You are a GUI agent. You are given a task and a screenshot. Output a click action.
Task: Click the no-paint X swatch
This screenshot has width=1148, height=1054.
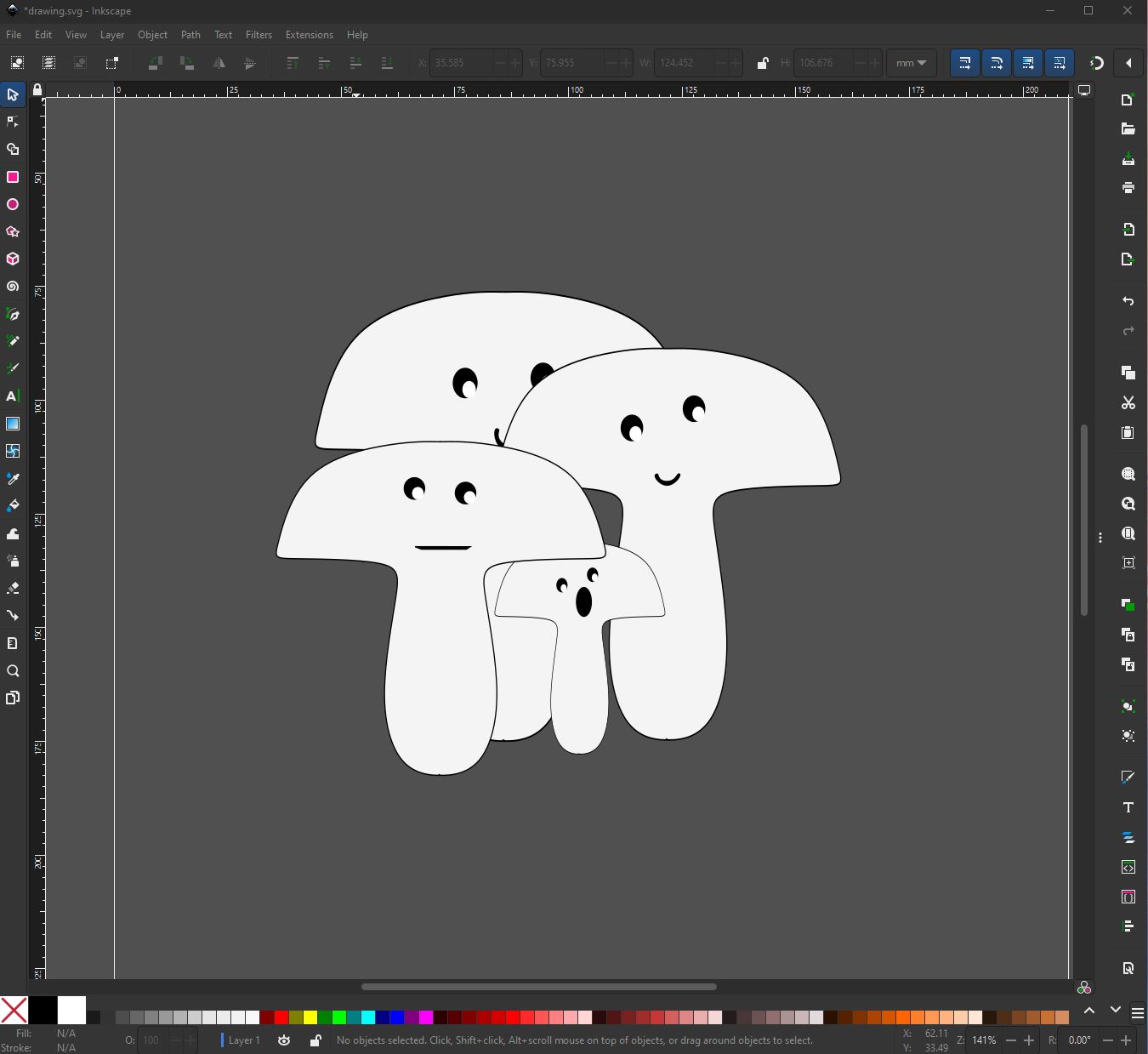coord(14,1011)
